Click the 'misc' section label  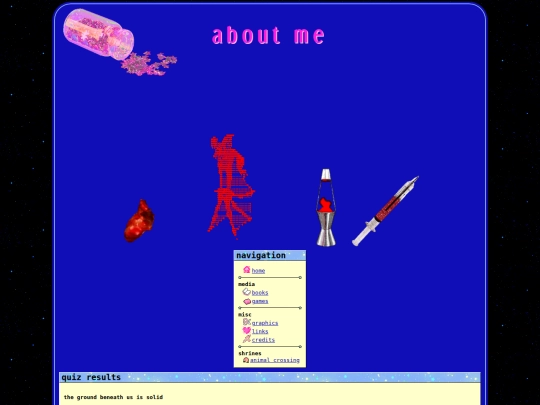point(245,314)
